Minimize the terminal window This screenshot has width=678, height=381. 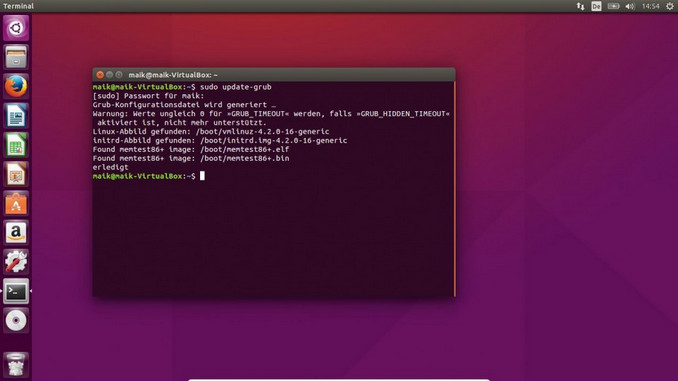click(109, 75)
